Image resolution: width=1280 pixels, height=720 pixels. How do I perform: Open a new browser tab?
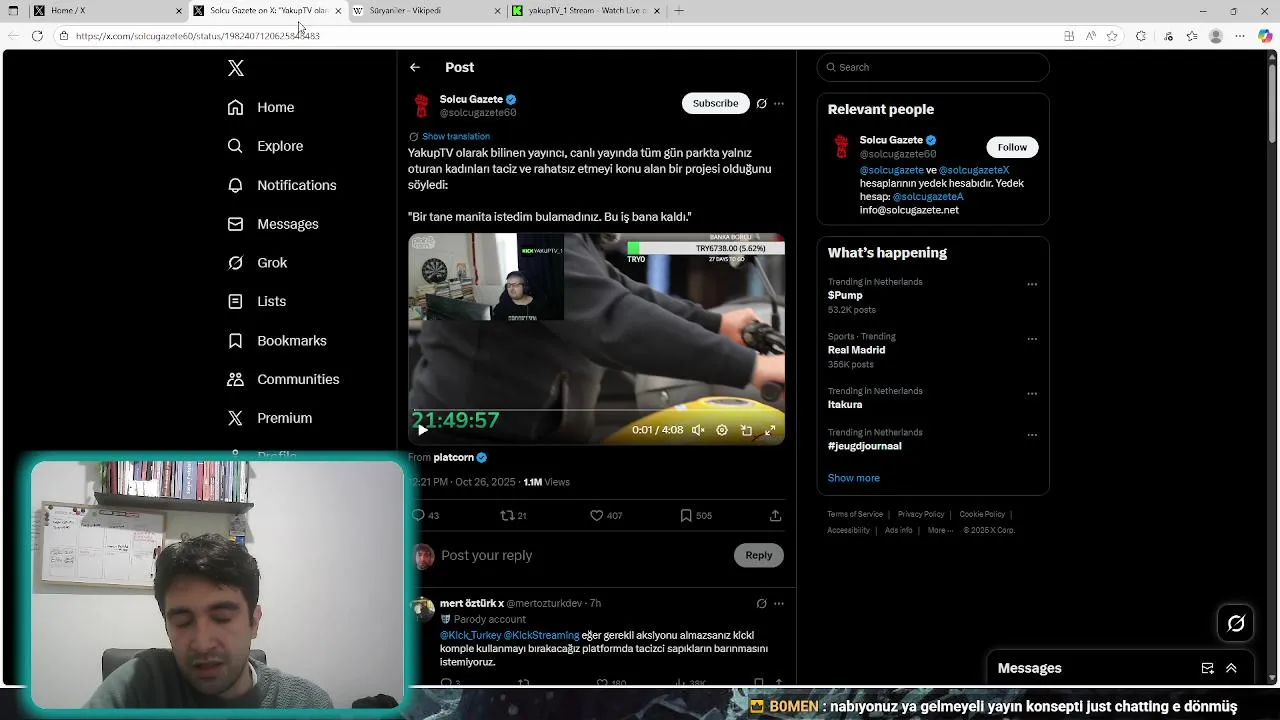pos(679,11)
